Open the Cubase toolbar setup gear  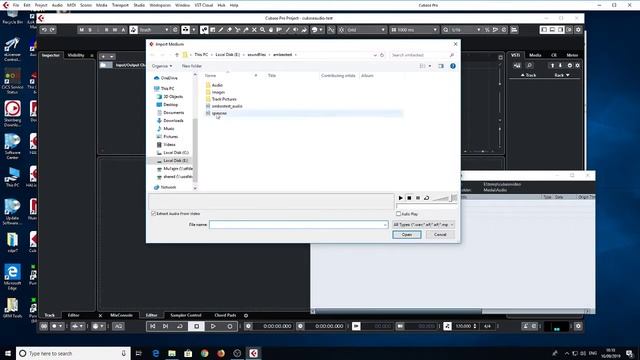pyautogui.click(x=578, y=30)
